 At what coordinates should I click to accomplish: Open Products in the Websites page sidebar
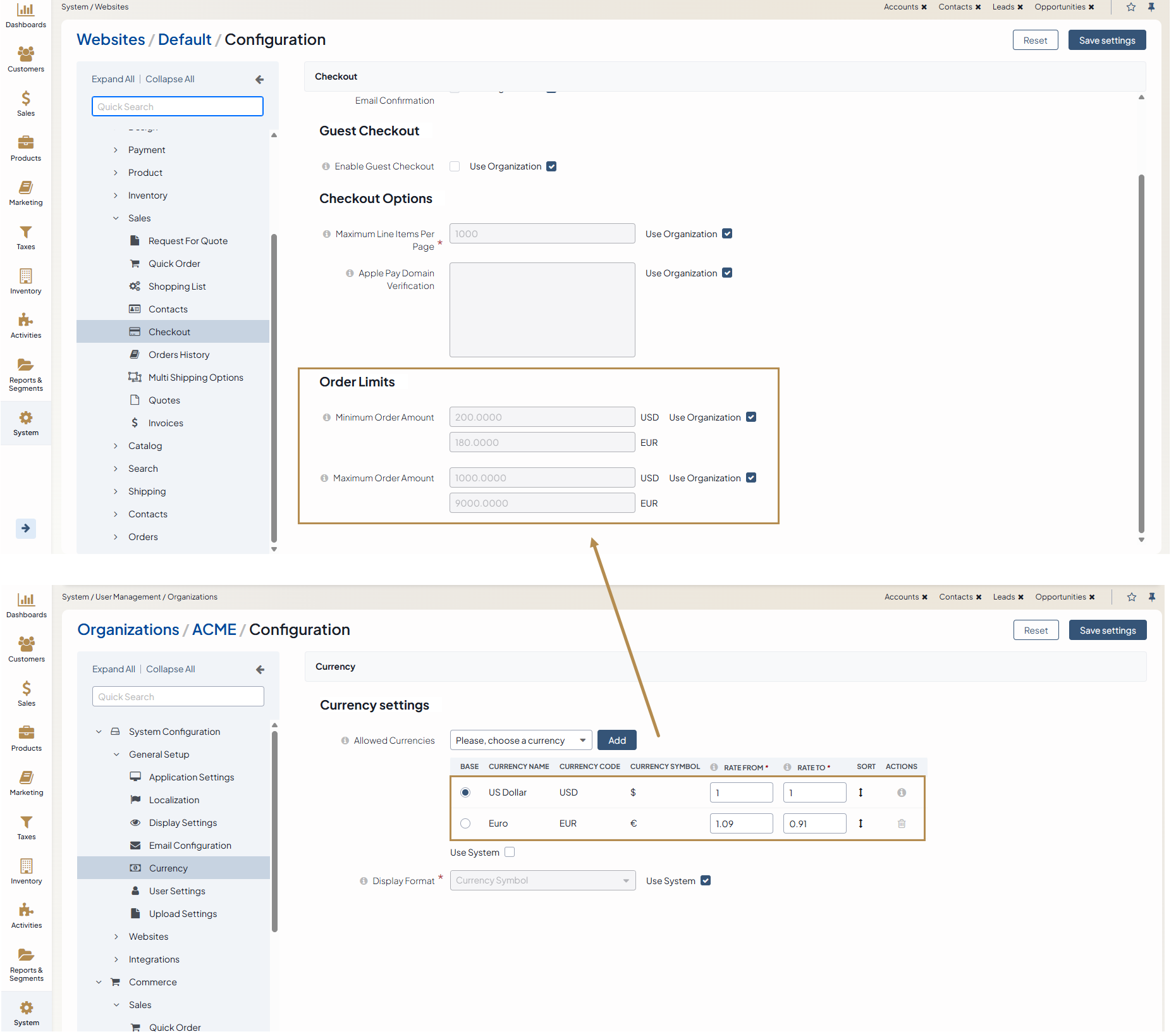26,149
